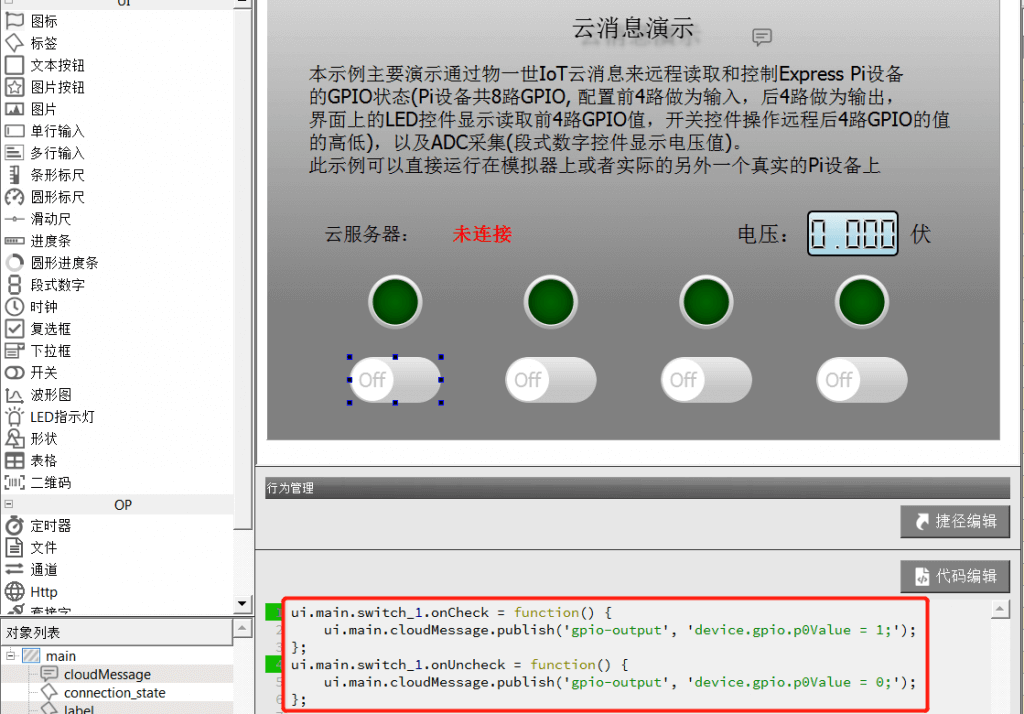1024x714 pixels.
Task: Select the 形状 shape widget
Action: (31, 439)
